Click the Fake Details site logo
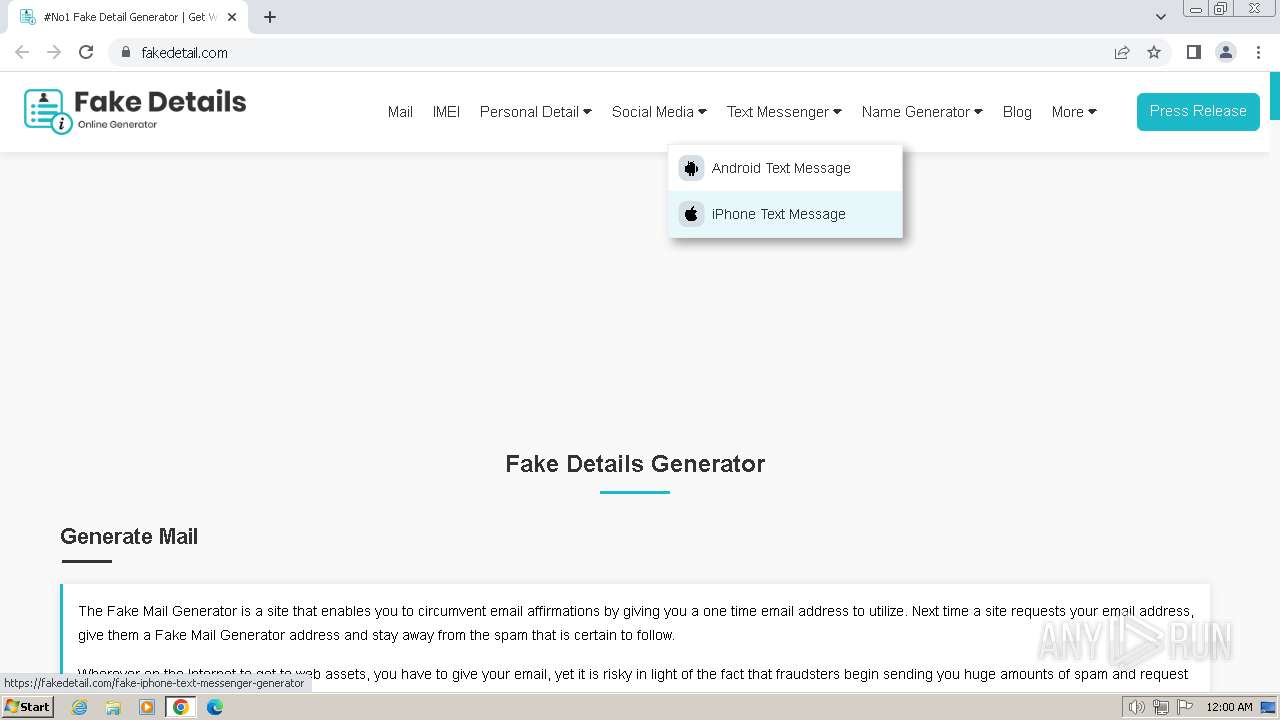The height and width of the screenshot is (720, 1280). (135, 111)
